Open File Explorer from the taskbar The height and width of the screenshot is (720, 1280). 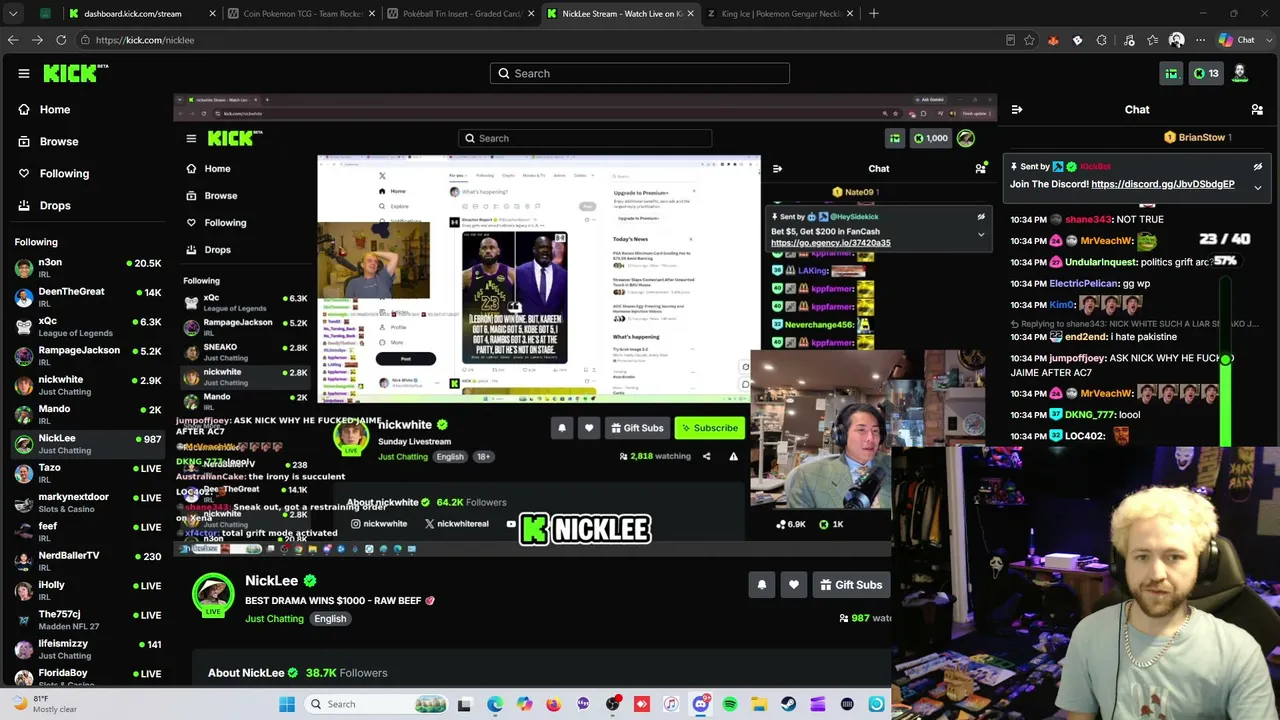coord(759,704)
